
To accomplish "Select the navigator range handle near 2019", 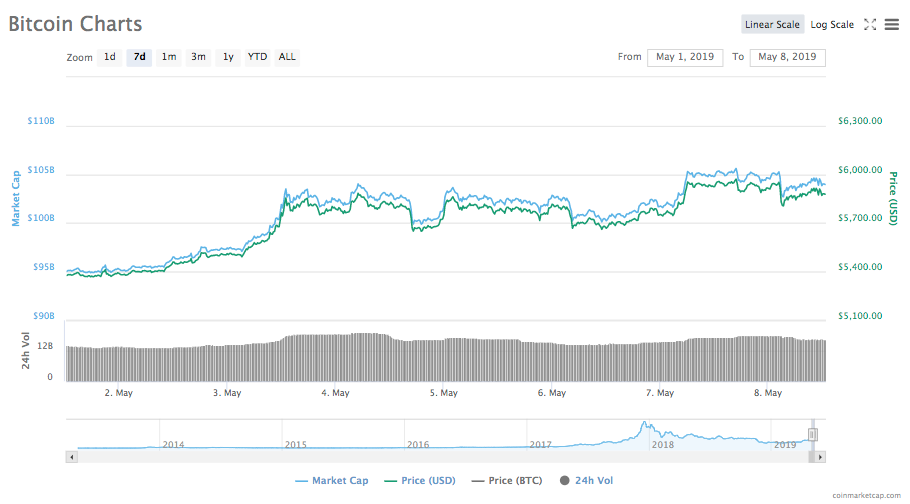I will coord(812,434).
